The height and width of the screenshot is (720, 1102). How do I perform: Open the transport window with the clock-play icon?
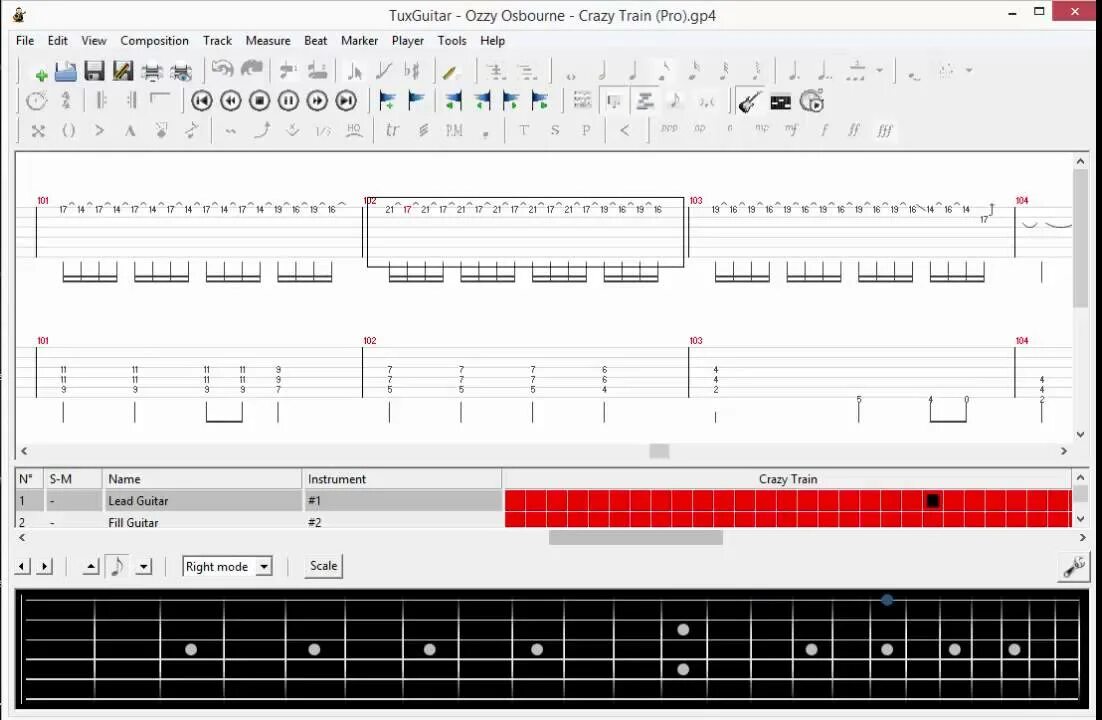811,102
